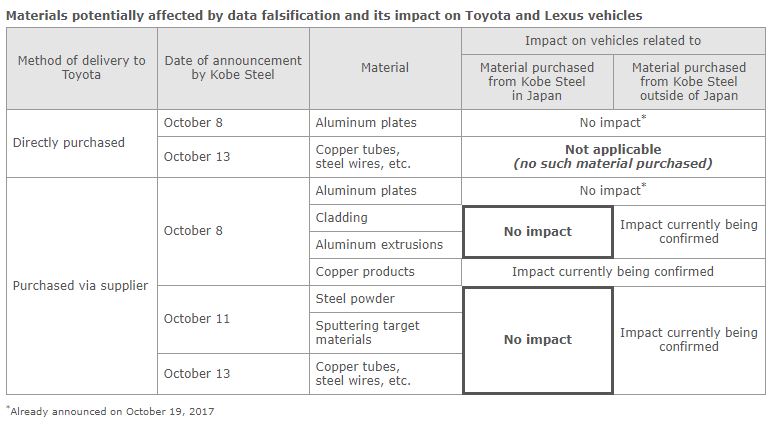Click the footnote about October 19, 2017

[x=110, y=410]
